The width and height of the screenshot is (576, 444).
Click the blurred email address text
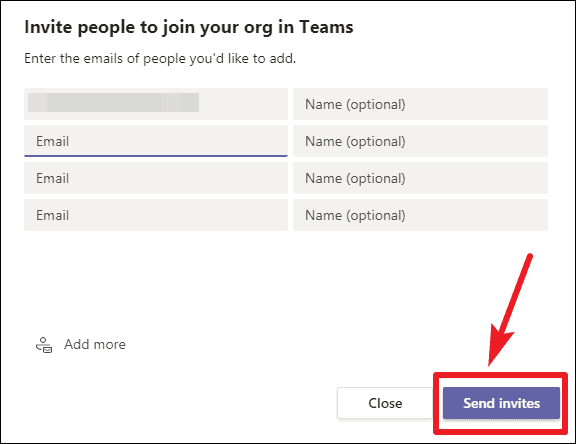tap(114, 102)
